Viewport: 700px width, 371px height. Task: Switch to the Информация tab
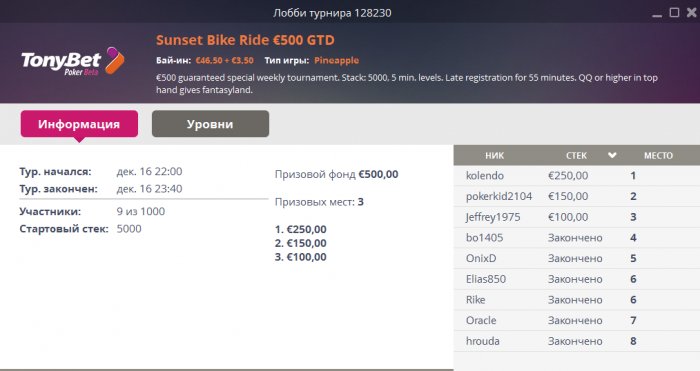coord(79,124)
